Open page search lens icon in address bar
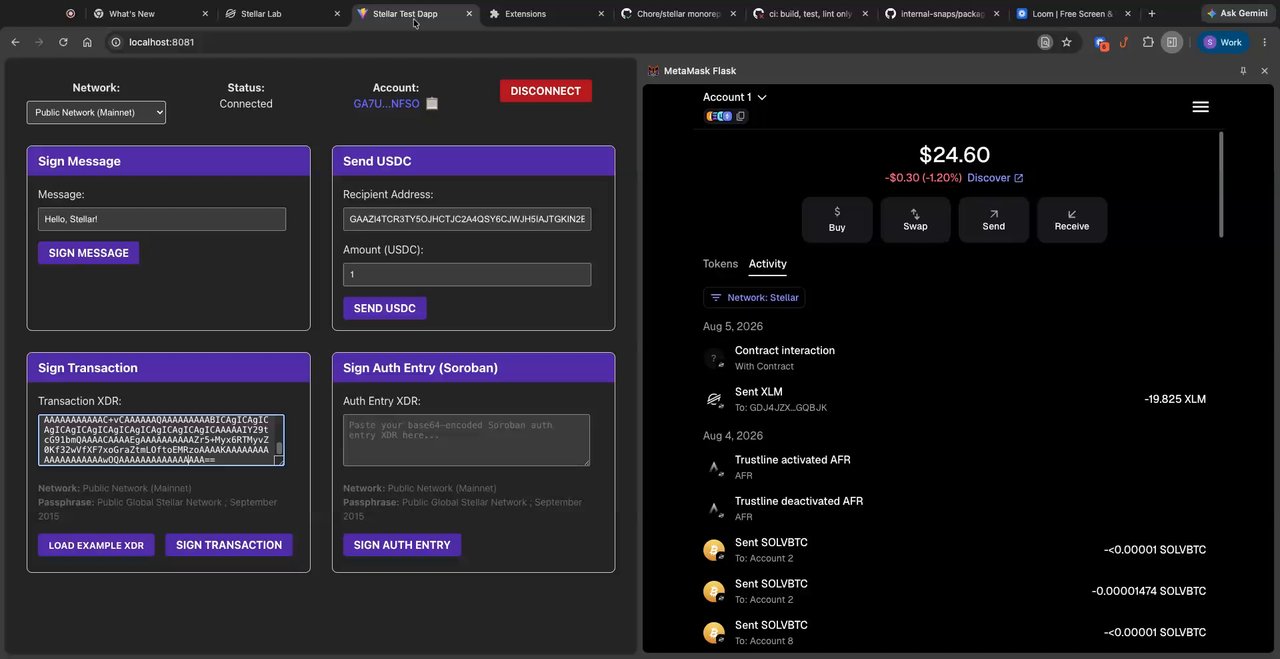This screenshot has height=659, width=1280. coord(1044,42)
